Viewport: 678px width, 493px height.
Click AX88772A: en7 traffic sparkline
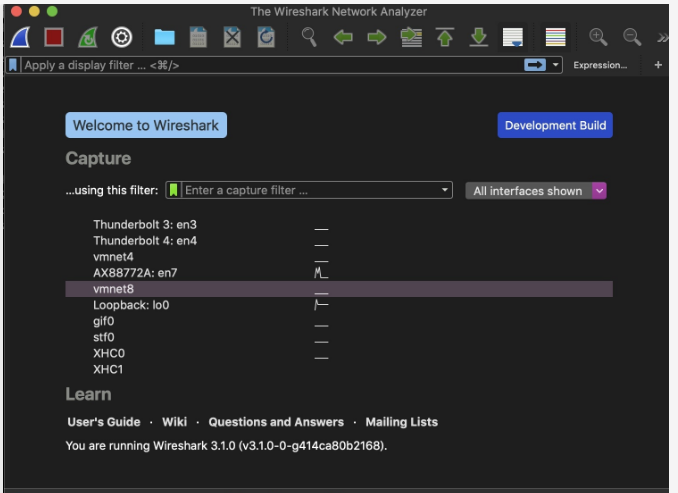coord(321,272)
